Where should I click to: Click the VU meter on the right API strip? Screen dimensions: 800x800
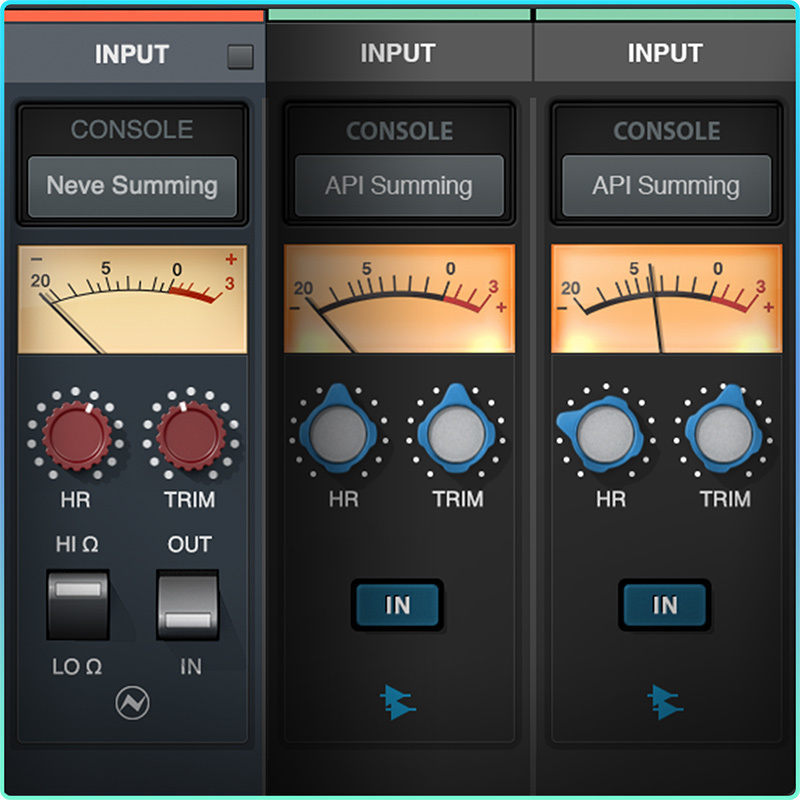click(x=666, y=298)
